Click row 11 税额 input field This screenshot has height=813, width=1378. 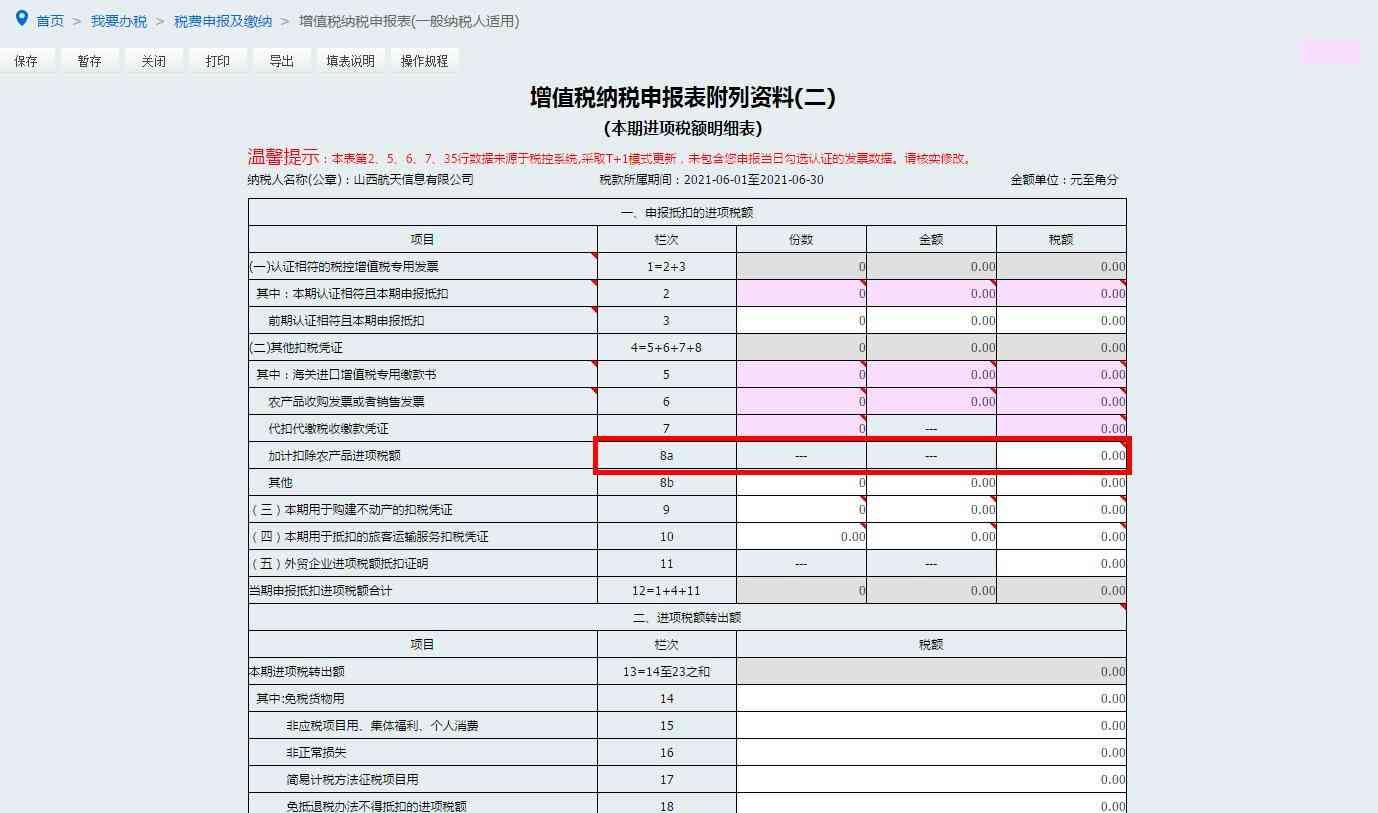(x=1061, y=564)
